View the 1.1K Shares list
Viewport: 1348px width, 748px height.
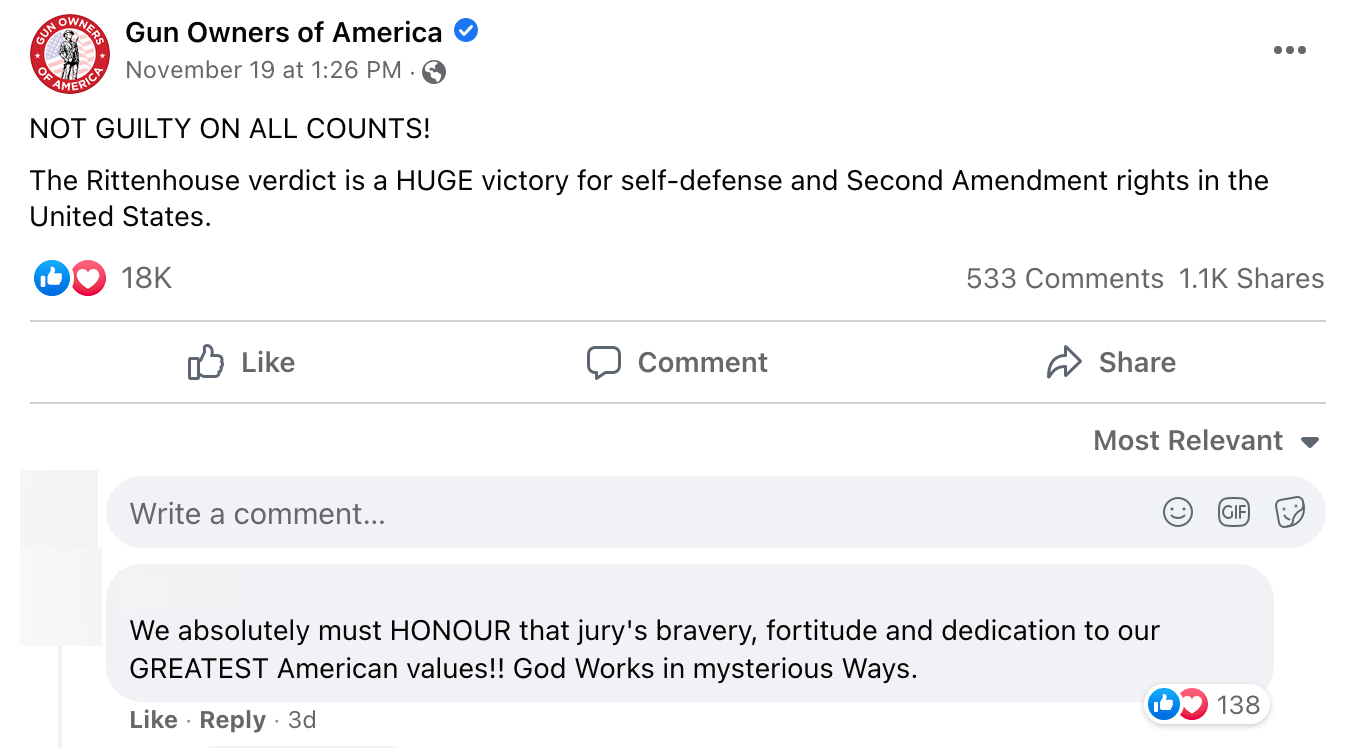1251,279
